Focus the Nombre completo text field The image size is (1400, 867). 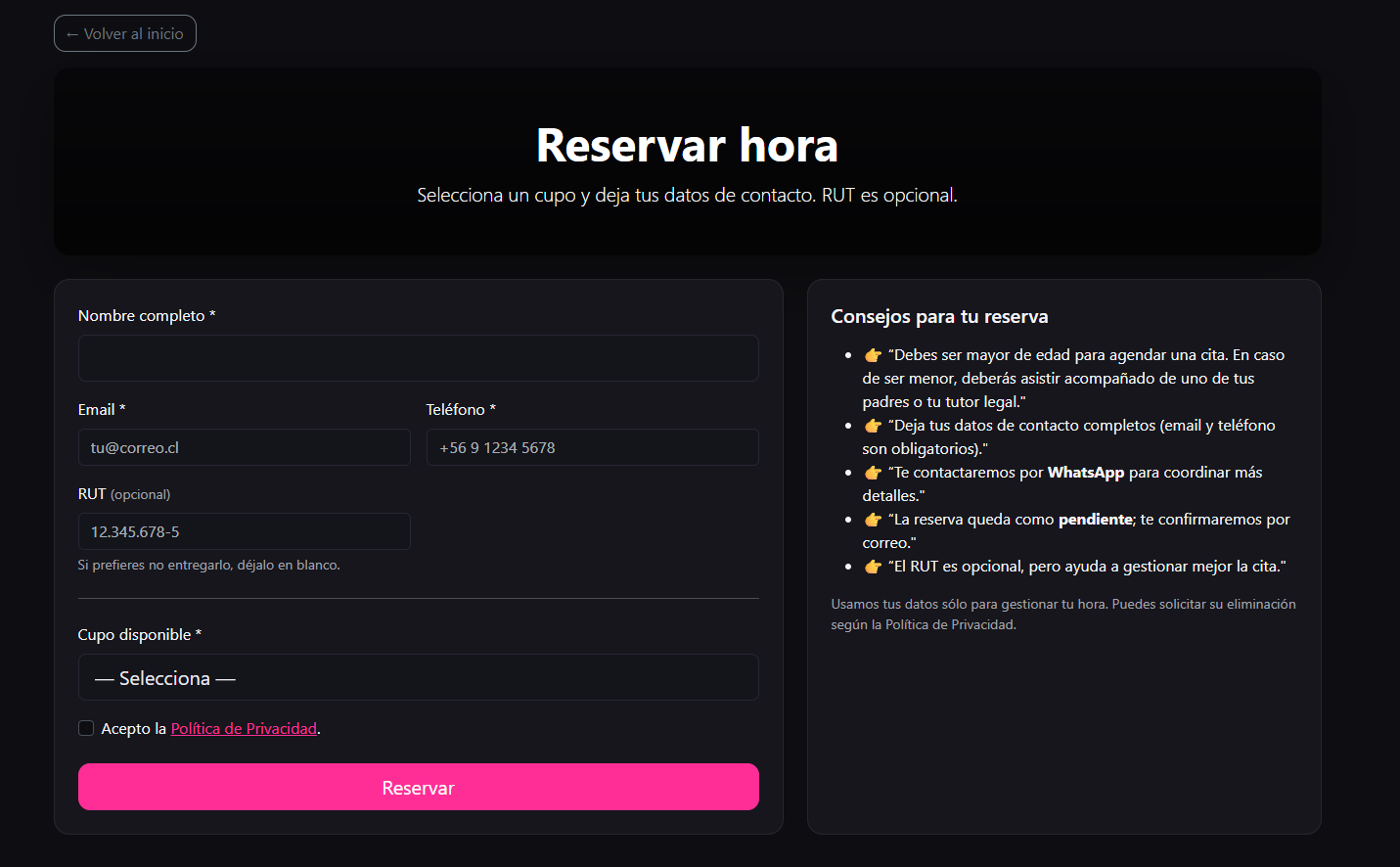418,358
